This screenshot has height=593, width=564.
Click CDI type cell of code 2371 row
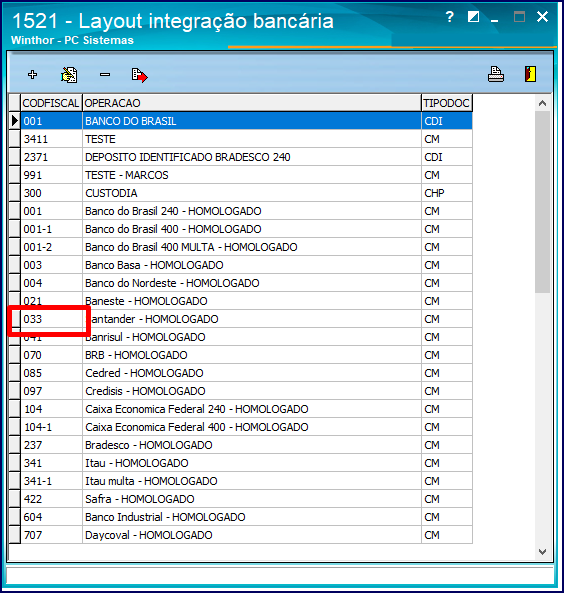[447, 157]
